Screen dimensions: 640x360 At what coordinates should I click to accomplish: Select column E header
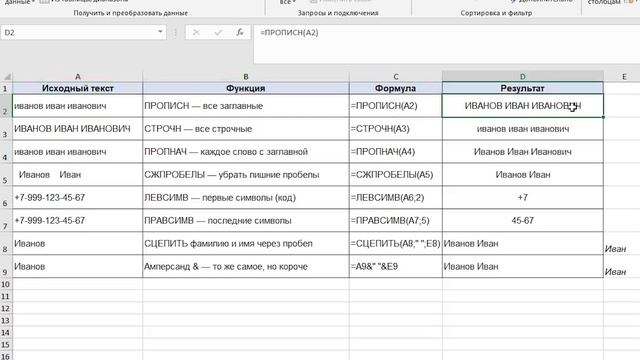(624, 76)
